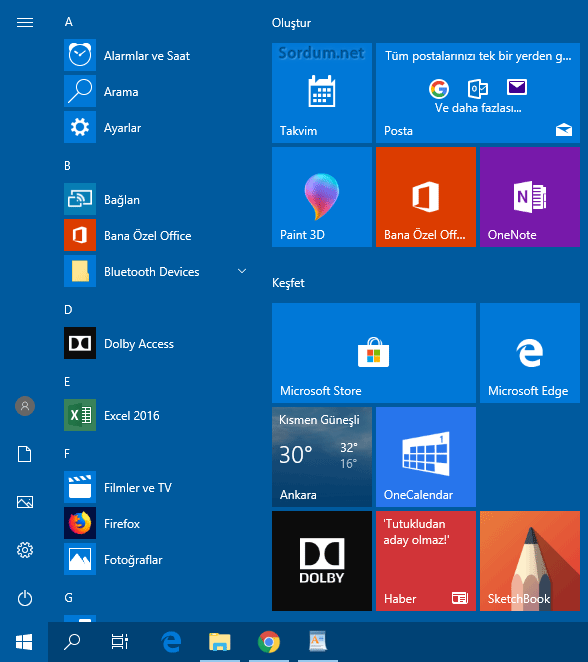The height and width of the screenshot is (662, 588).
Task: Open the Ayarlar gear icon in app list
Action: click(80, 127)
